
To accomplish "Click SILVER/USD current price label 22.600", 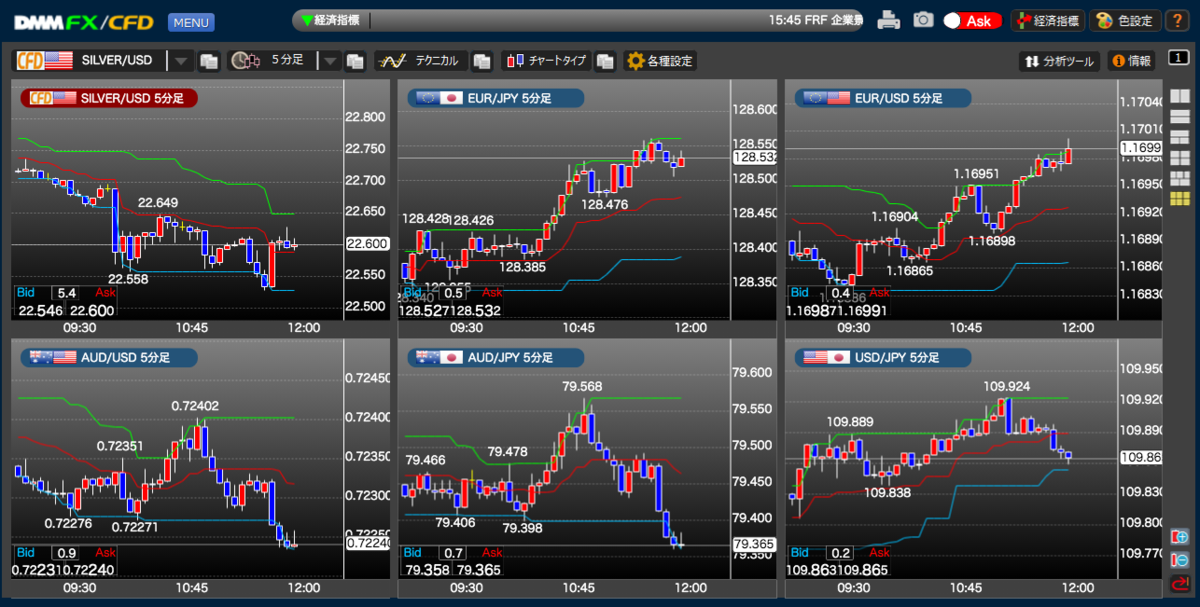I will click(366, 243).
